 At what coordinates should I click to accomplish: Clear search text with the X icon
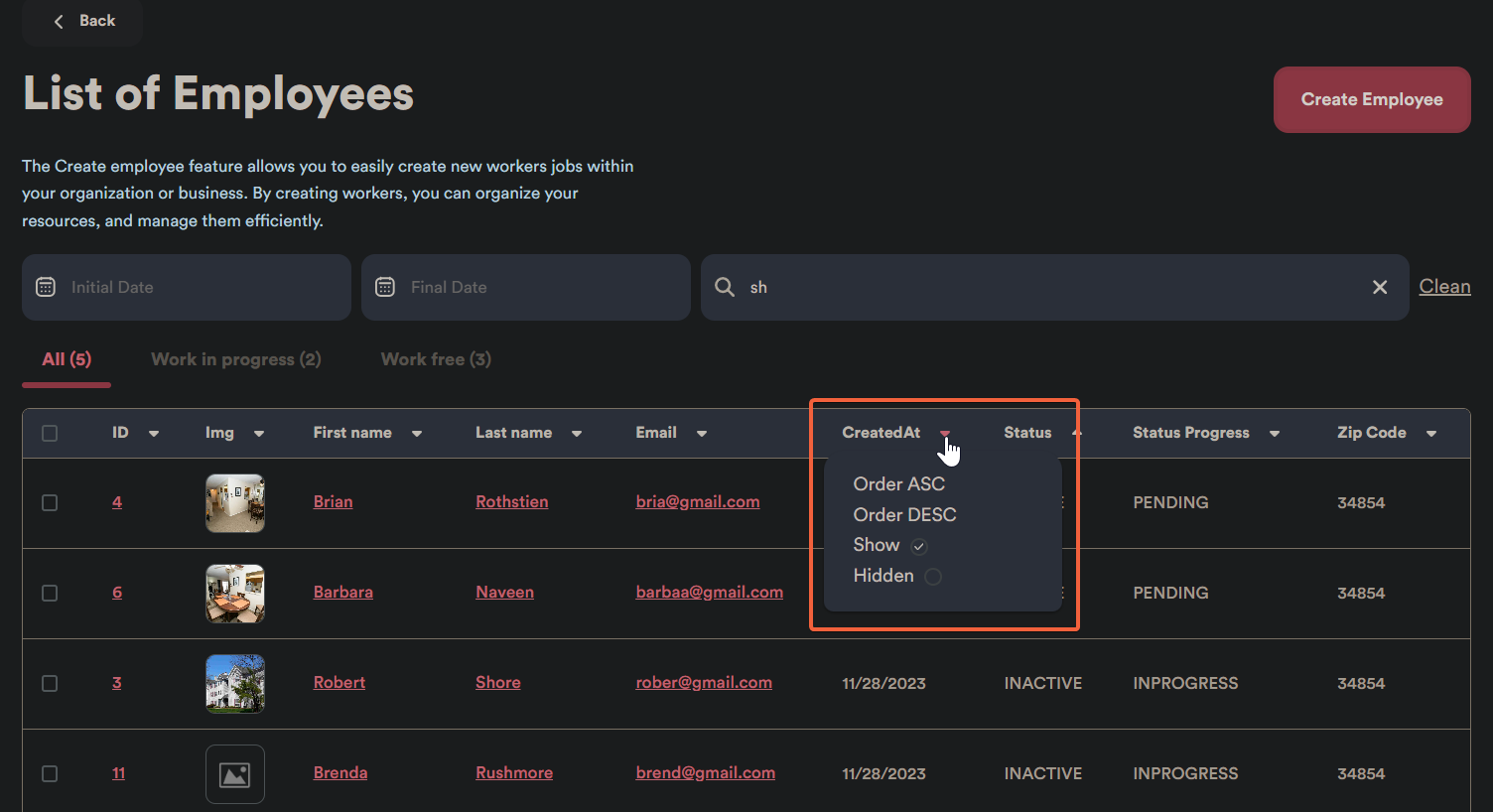[1380, 287]
